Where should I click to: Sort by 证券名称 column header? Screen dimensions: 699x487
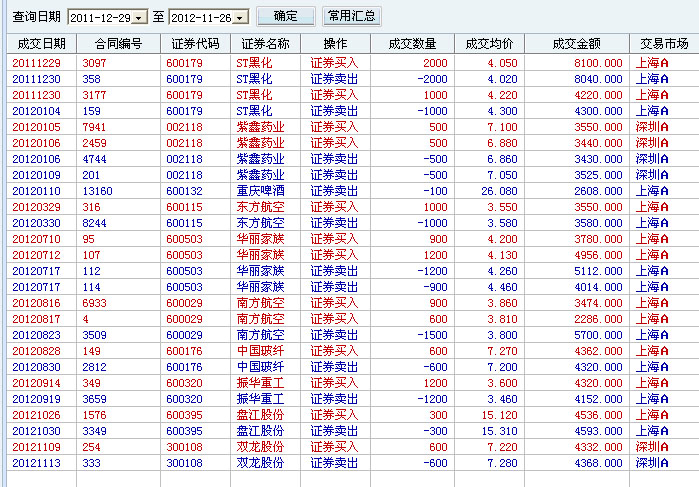[x=266, y=44]
